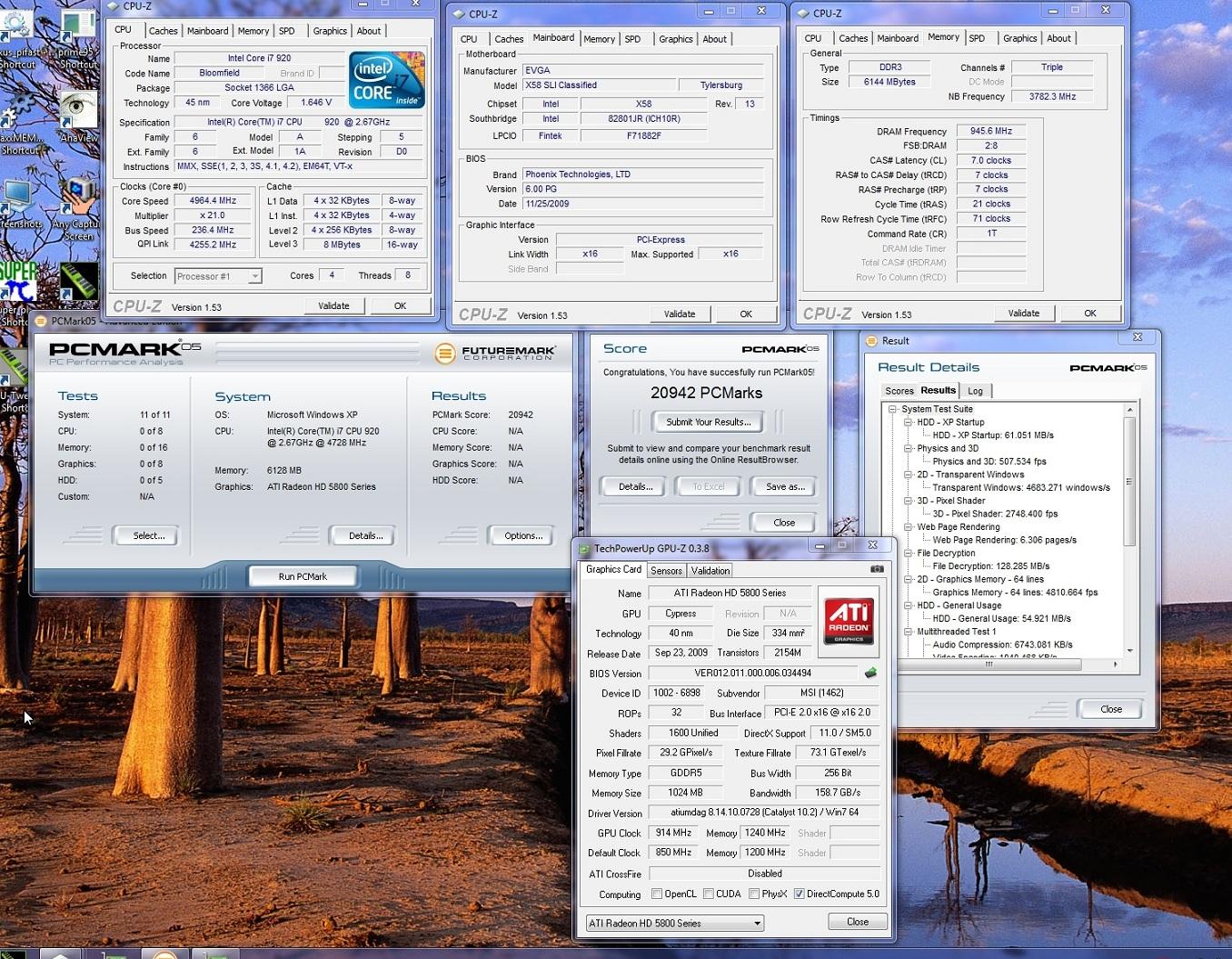Click the BIOS save chip icon in GPU-Z
1232x959 pixels.
pos(870,673)
